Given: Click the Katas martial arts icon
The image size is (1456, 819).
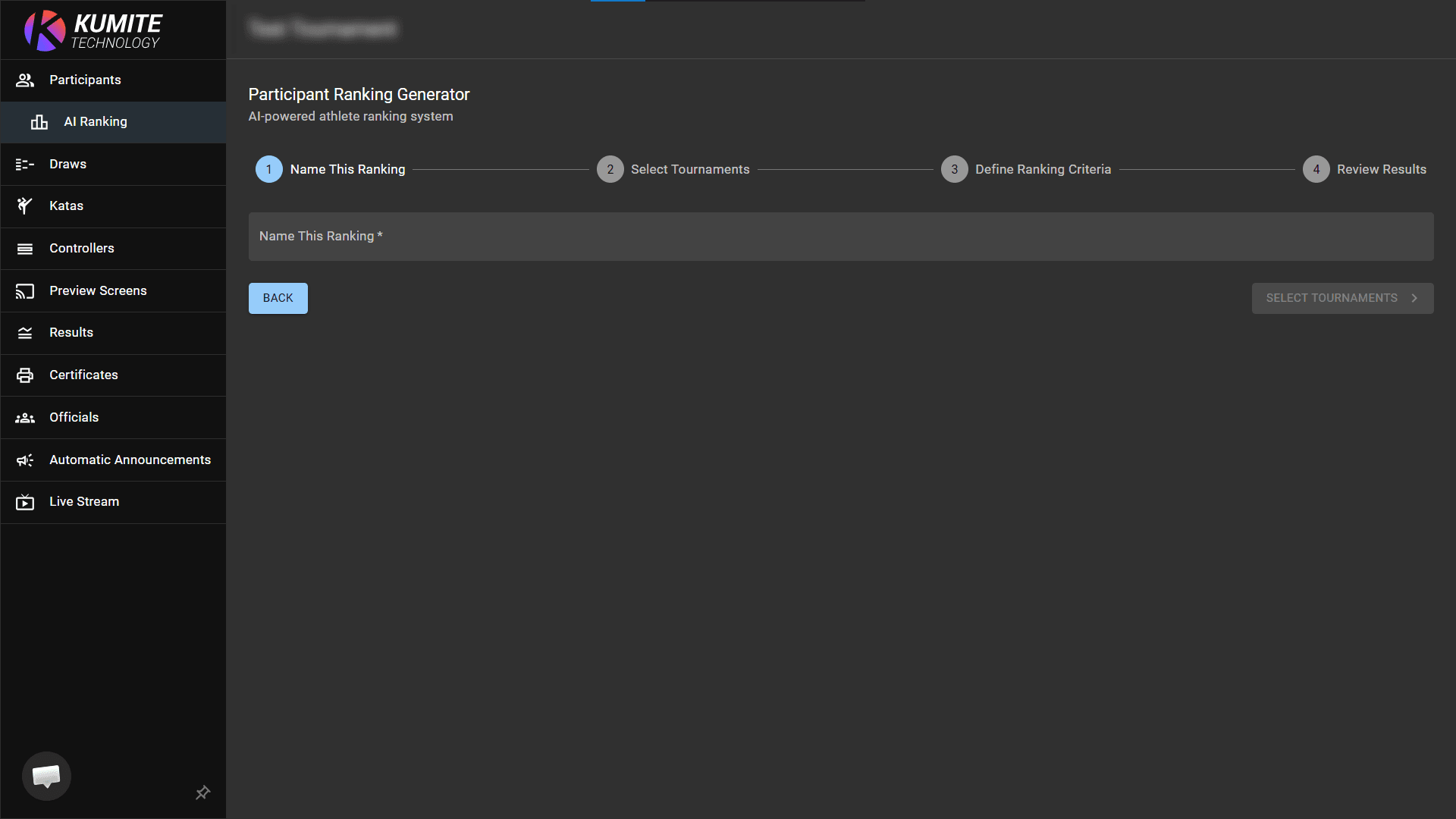Looking at the screenshot, I should [25, 206].
